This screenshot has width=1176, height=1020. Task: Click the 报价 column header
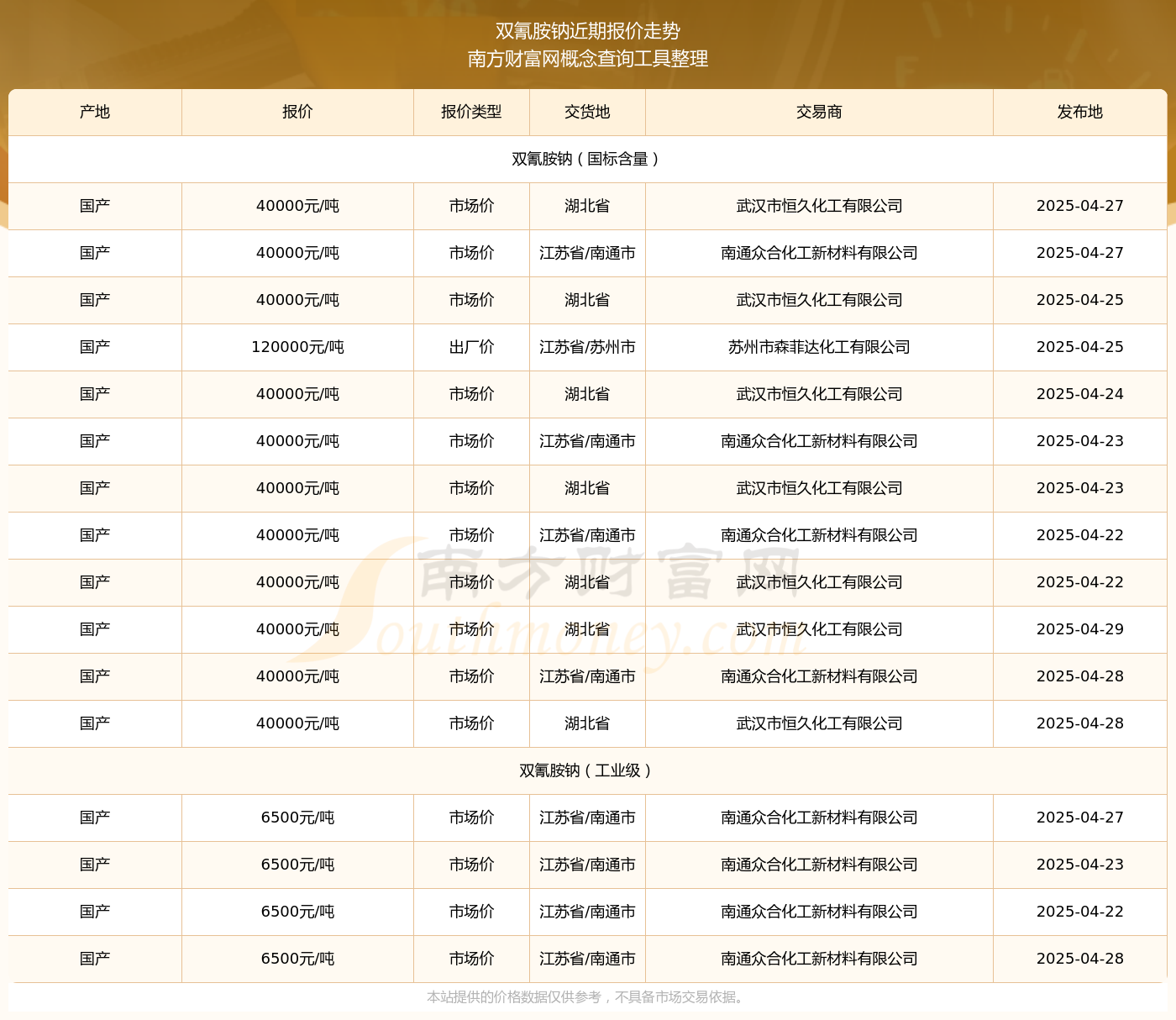pos(297,112)
